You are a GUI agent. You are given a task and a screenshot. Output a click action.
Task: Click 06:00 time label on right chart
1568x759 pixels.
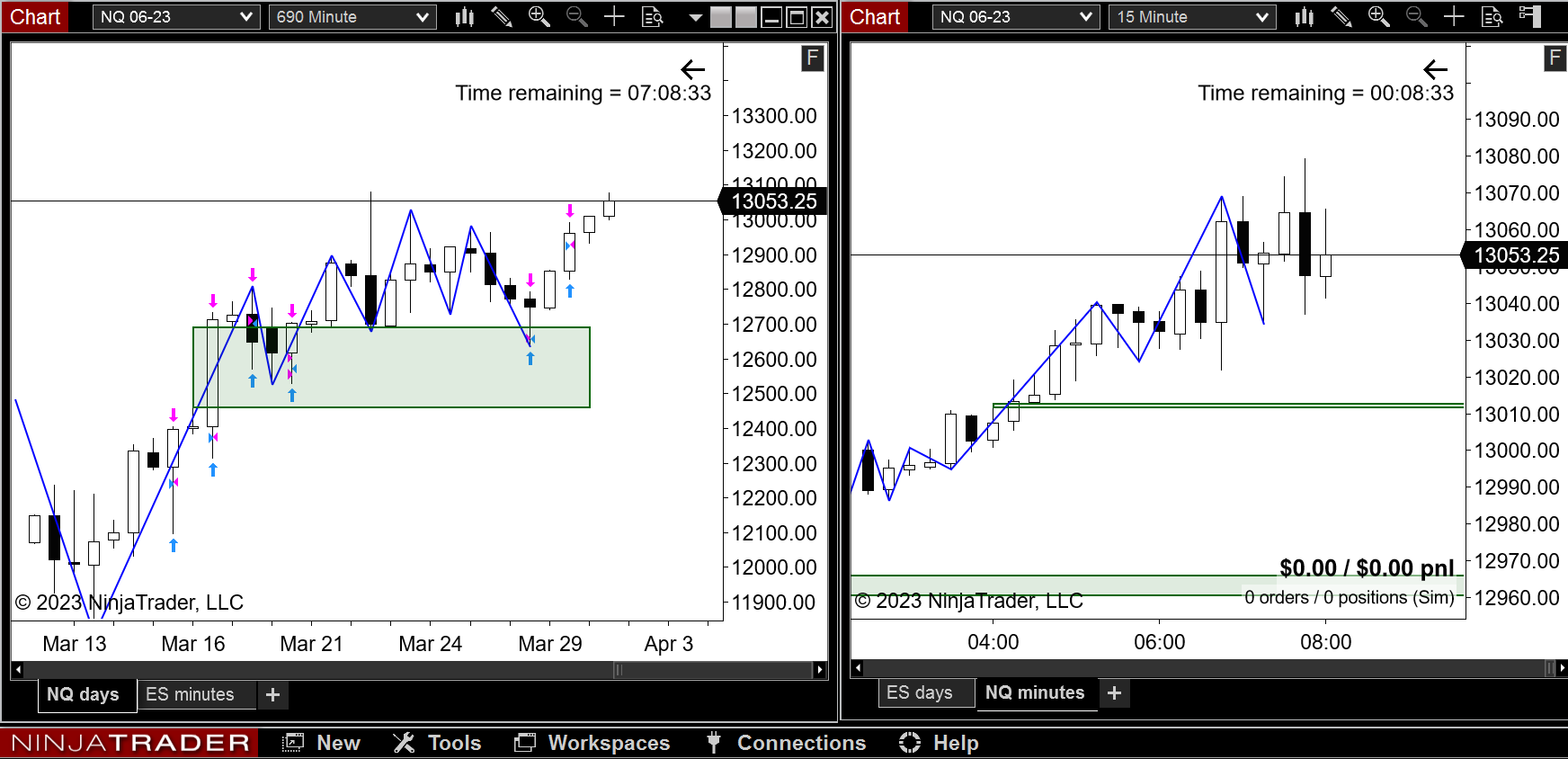(1159, 642)
